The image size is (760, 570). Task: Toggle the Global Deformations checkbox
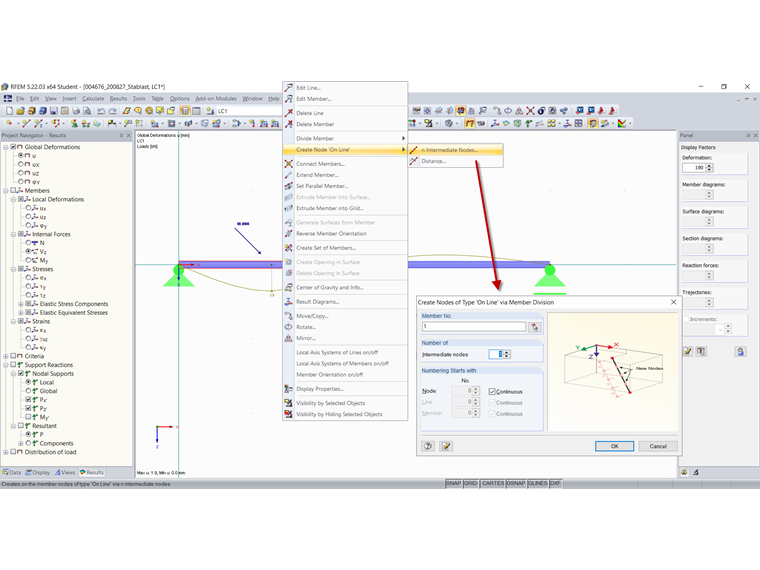tap(13, 147)
